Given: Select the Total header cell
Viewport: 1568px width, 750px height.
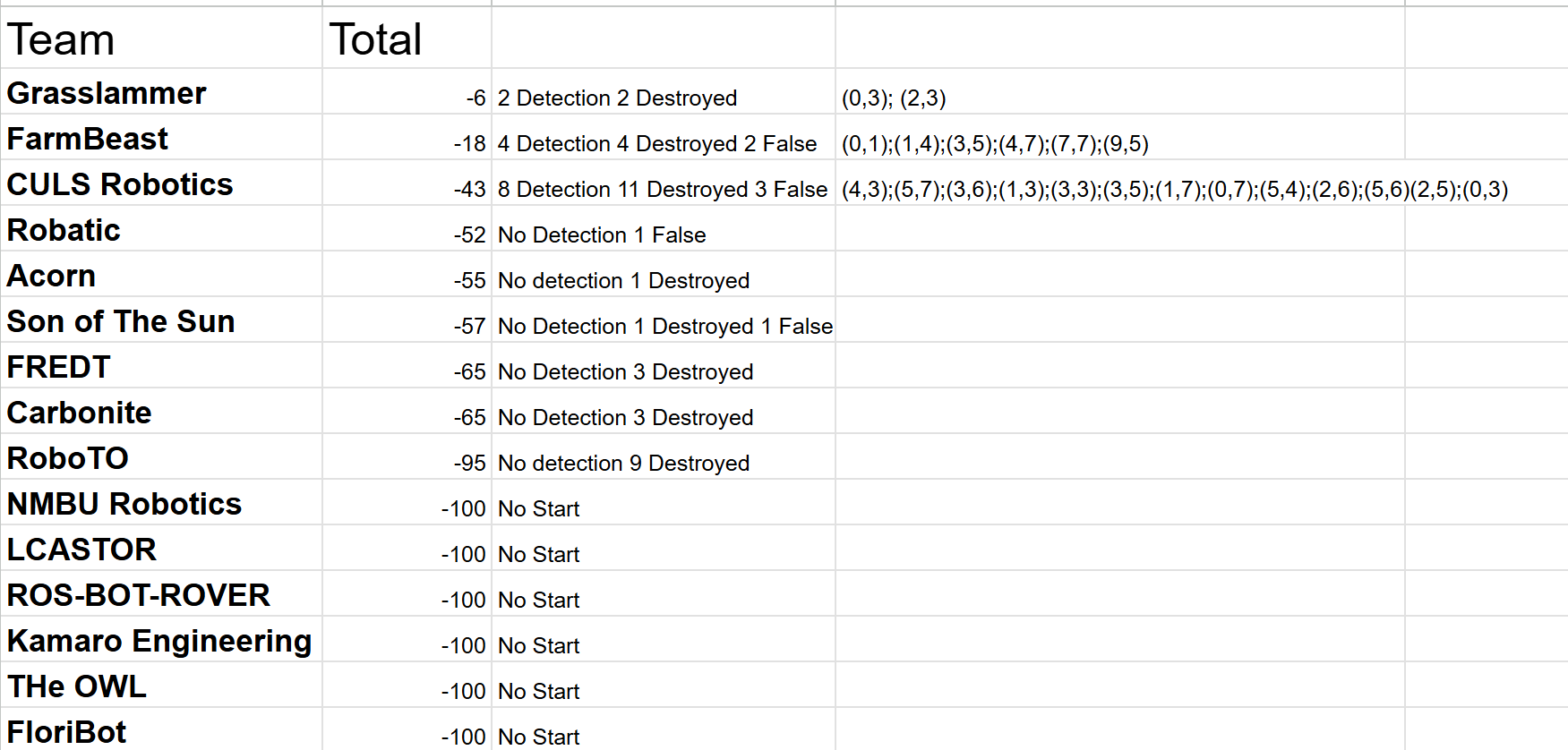Looking at the screenshot, I should pos(407,38).
